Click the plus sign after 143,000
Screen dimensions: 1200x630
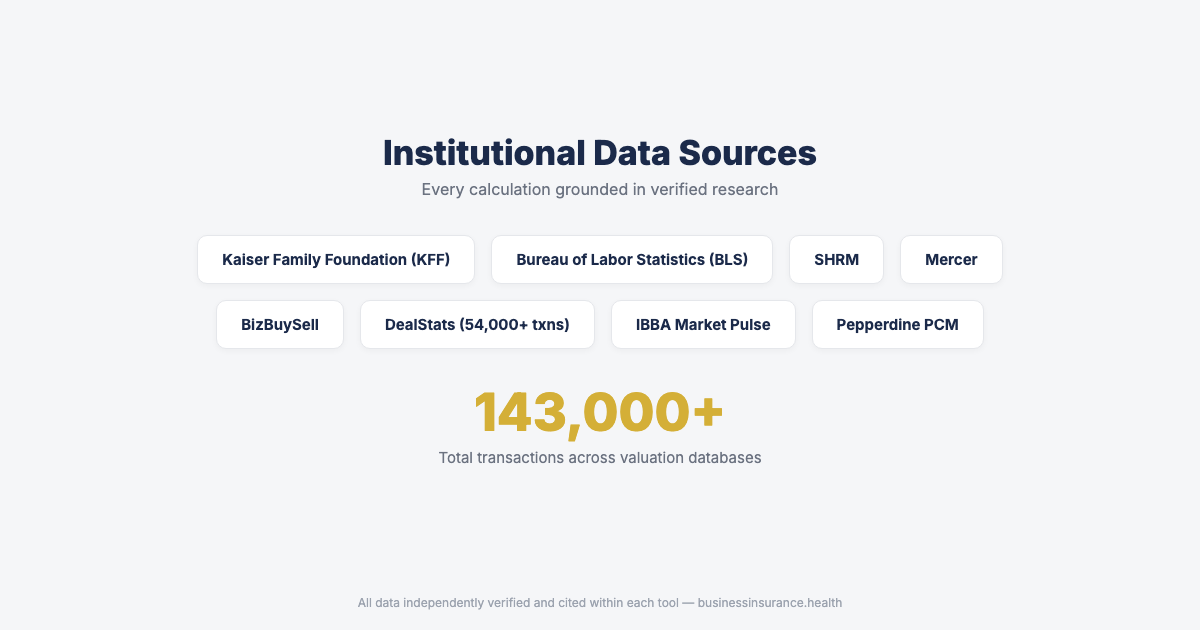pyautogui.click(x=708, y=412)
